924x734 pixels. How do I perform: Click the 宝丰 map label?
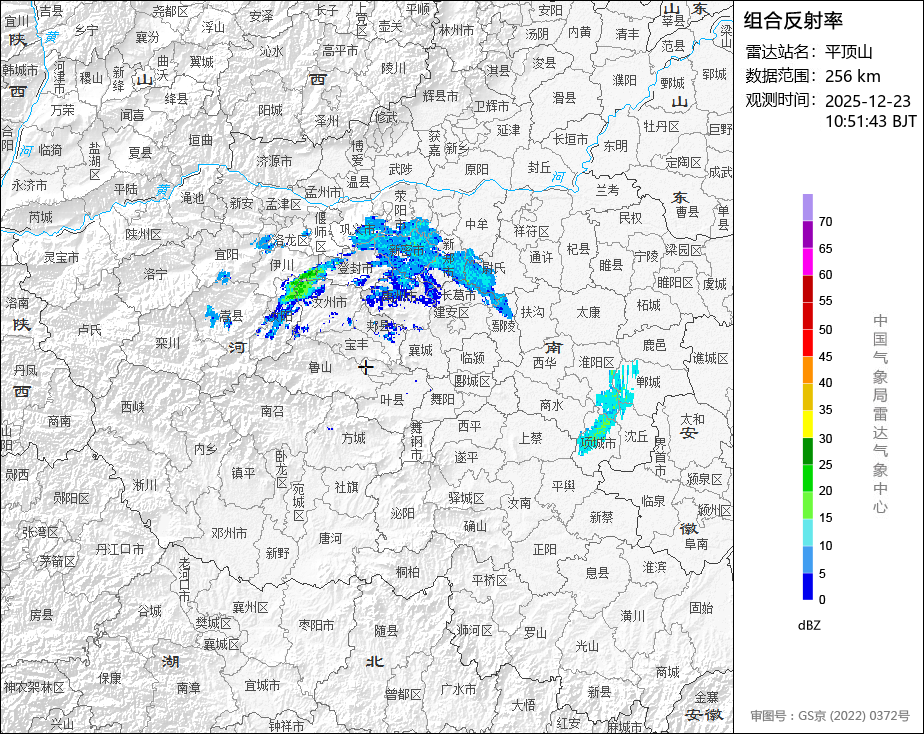point(357,344)
